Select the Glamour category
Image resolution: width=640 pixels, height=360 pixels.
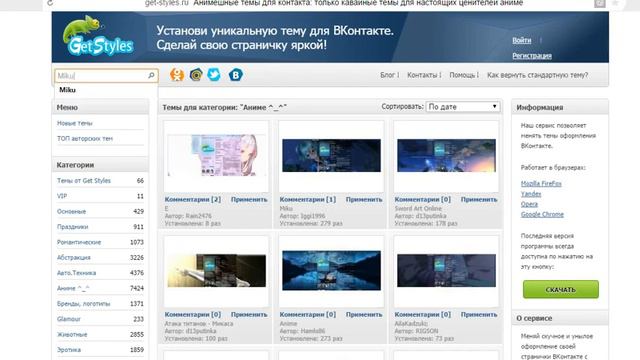69,319
